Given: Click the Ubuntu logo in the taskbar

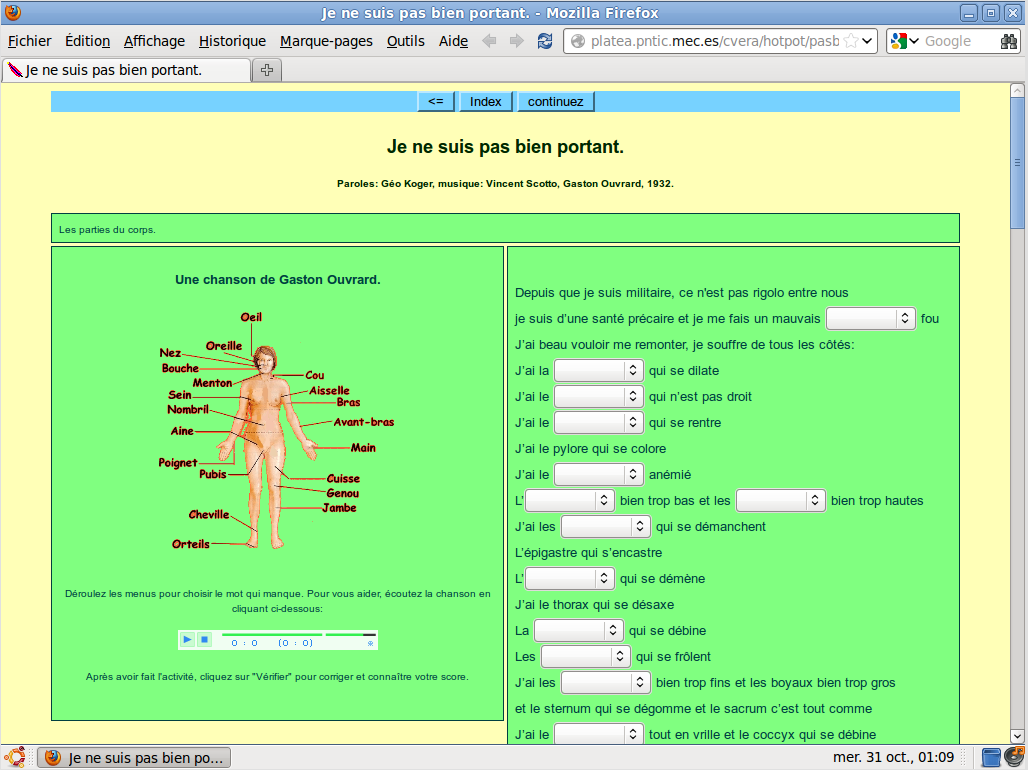Looking at the screenshot, I should pos(15,757).
